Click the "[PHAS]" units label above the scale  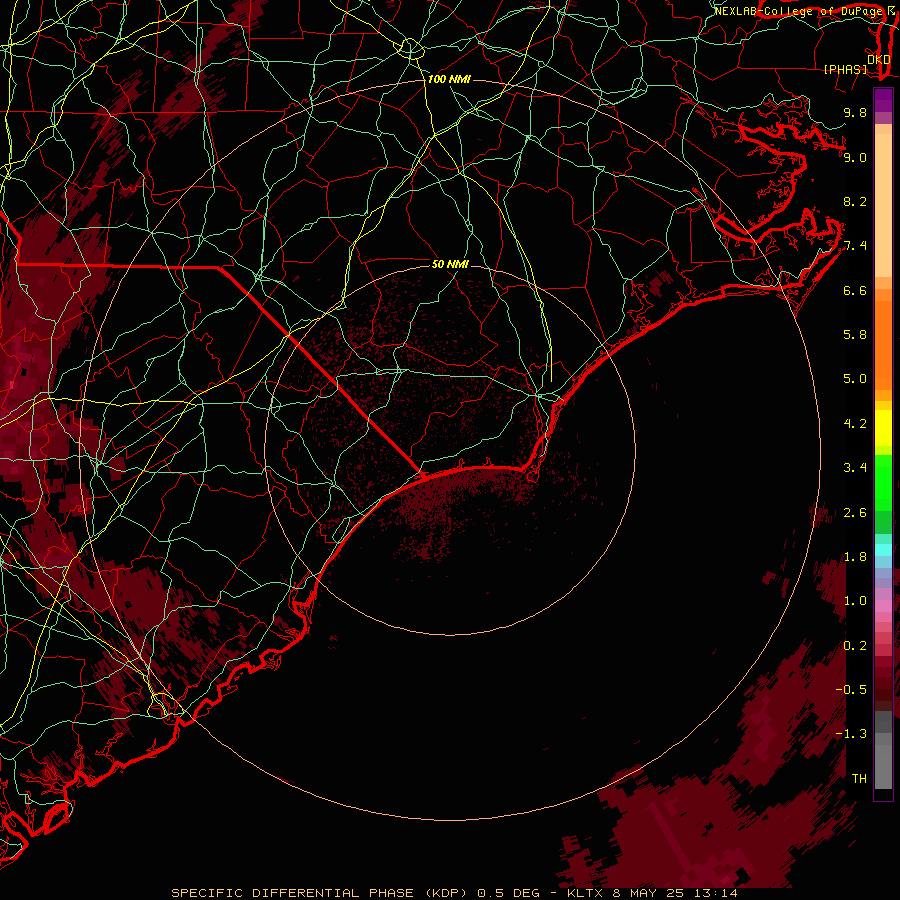coord(845,69)
